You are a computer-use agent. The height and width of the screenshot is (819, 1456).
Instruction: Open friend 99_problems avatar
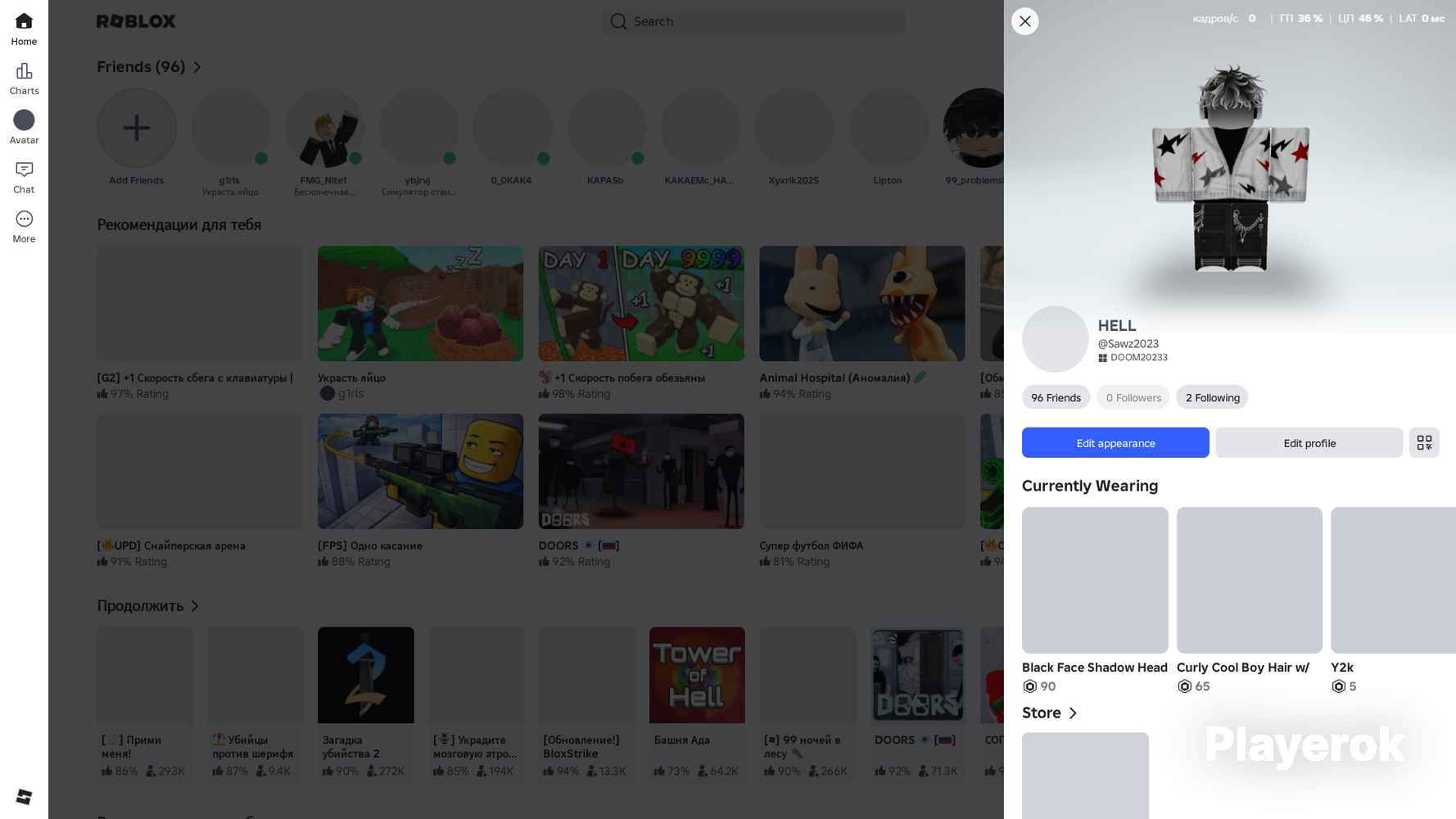click(x=974, y=128)
